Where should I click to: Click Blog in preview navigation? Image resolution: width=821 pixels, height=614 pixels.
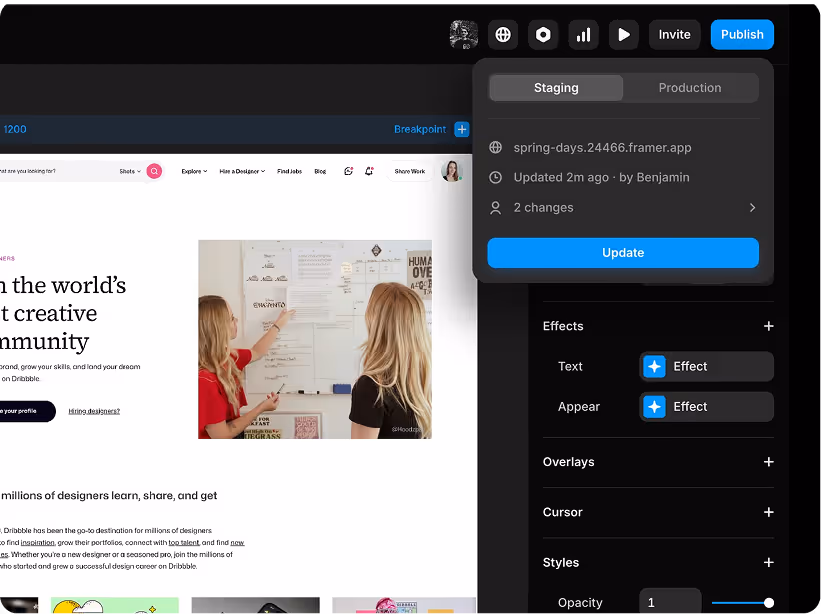320,171
